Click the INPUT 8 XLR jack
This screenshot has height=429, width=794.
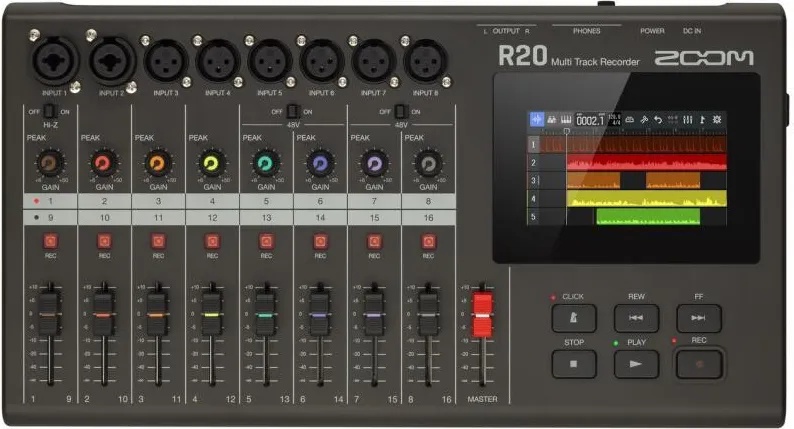(x=425, y=62)
